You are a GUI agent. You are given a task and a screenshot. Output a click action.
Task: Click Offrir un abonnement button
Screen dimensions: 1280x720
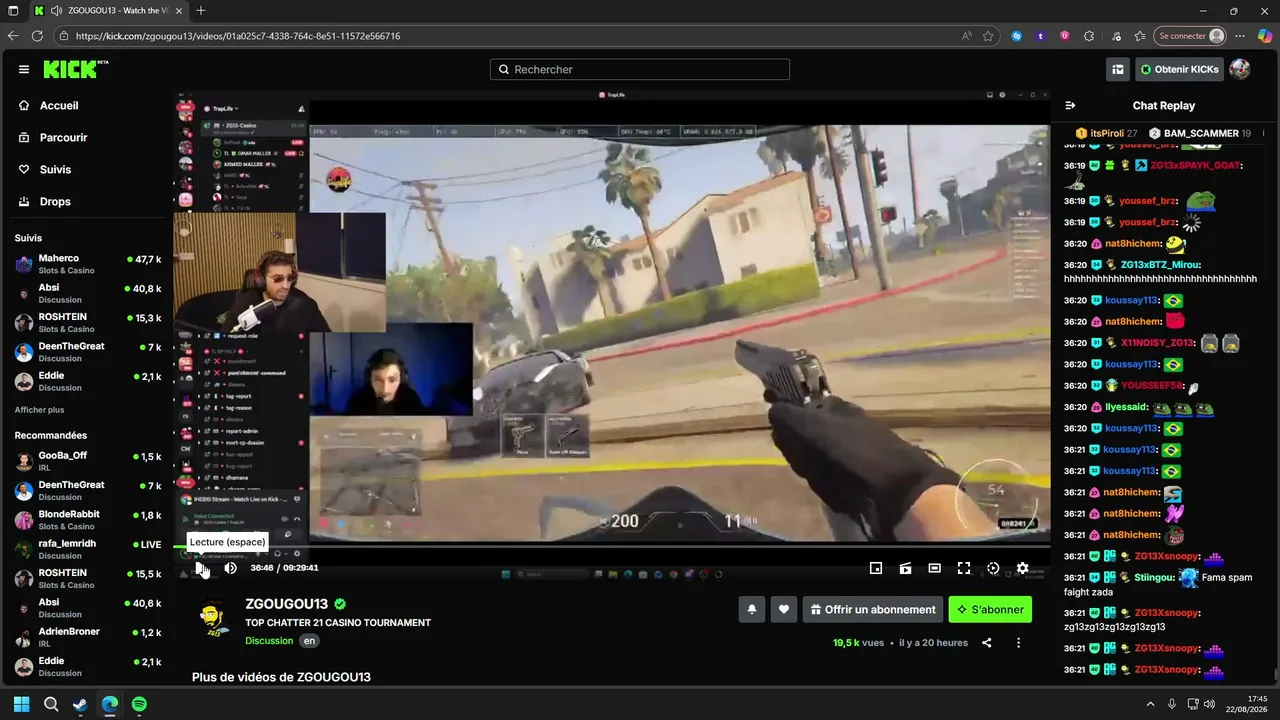(x=873, y=609)
